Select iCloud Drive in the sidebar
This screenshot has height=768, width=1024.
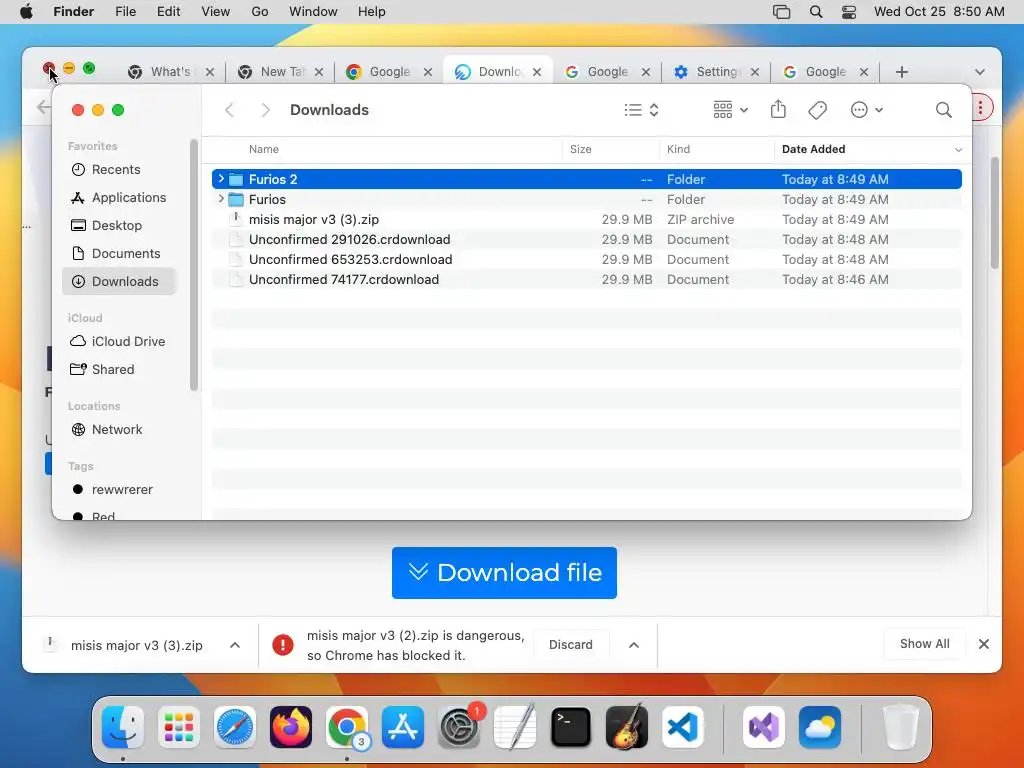point(119,342)
